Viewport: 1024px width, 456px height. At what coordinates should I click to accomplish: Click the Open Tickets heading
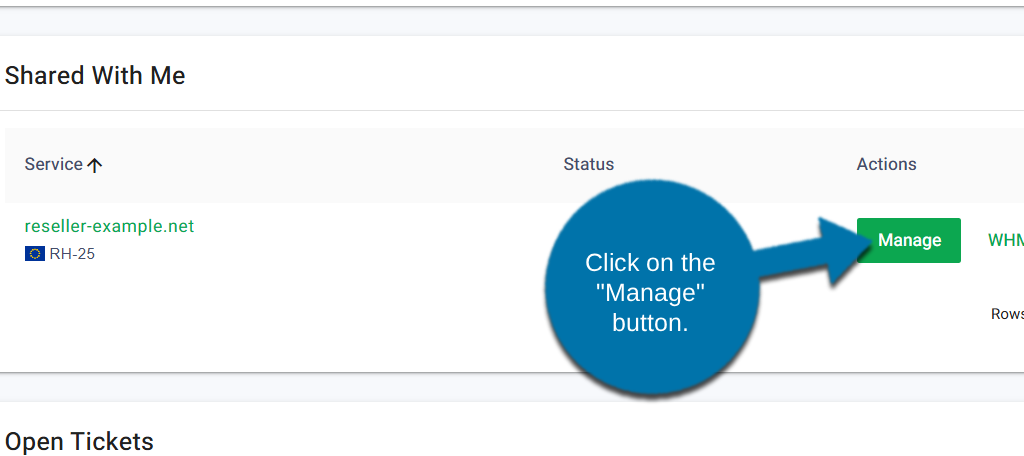79,441
